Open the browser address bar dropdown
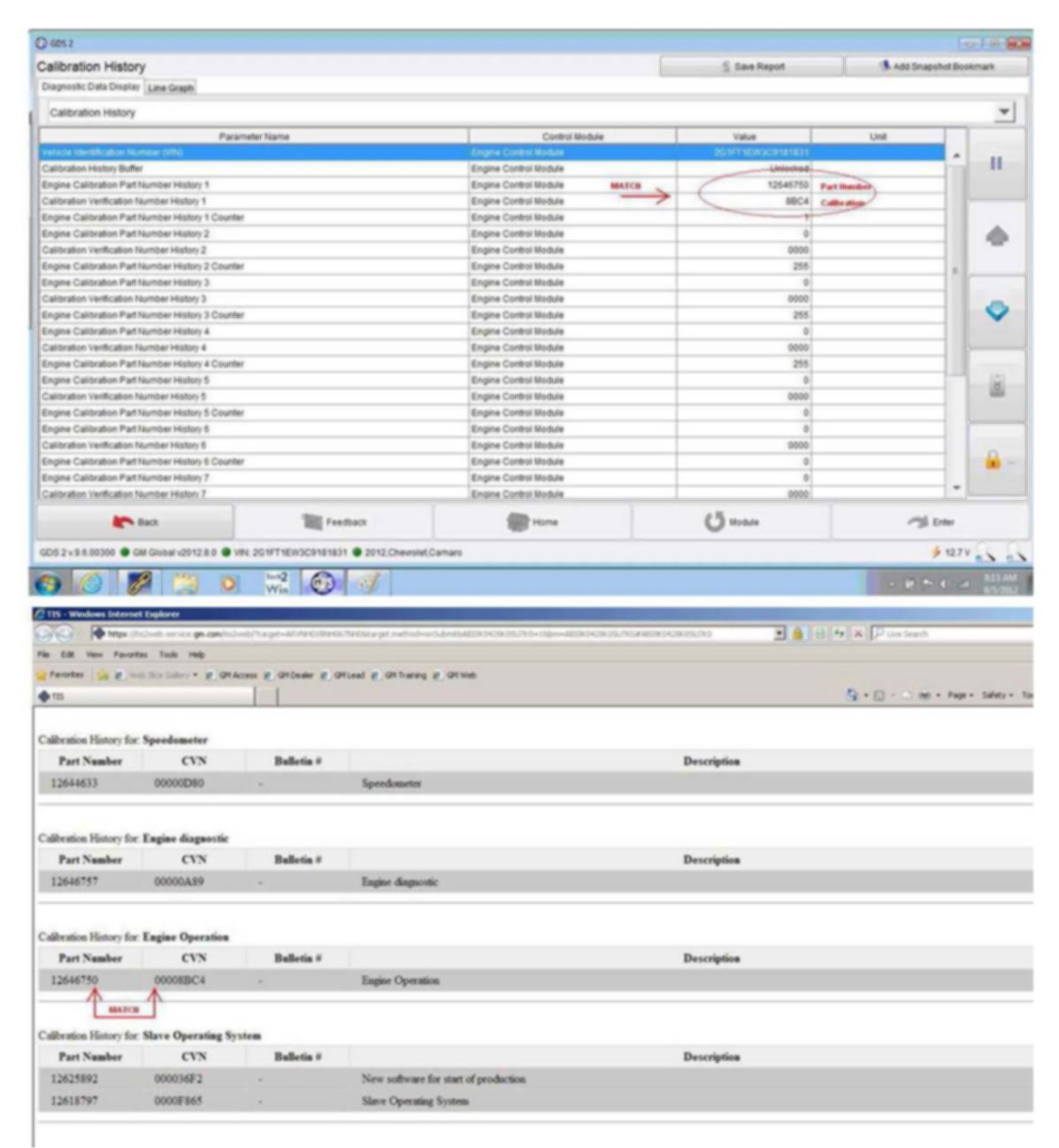This screenshot has width=1059, height=1148. tap(779, 634)
